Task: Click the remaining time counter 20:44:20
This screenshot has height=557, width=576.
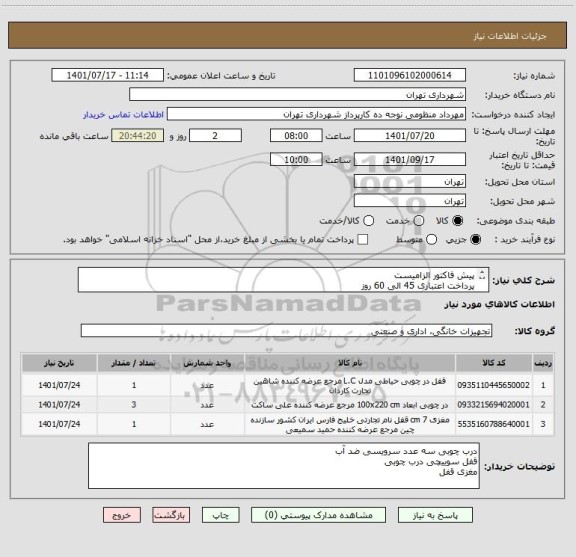Action: pos(138,136)
